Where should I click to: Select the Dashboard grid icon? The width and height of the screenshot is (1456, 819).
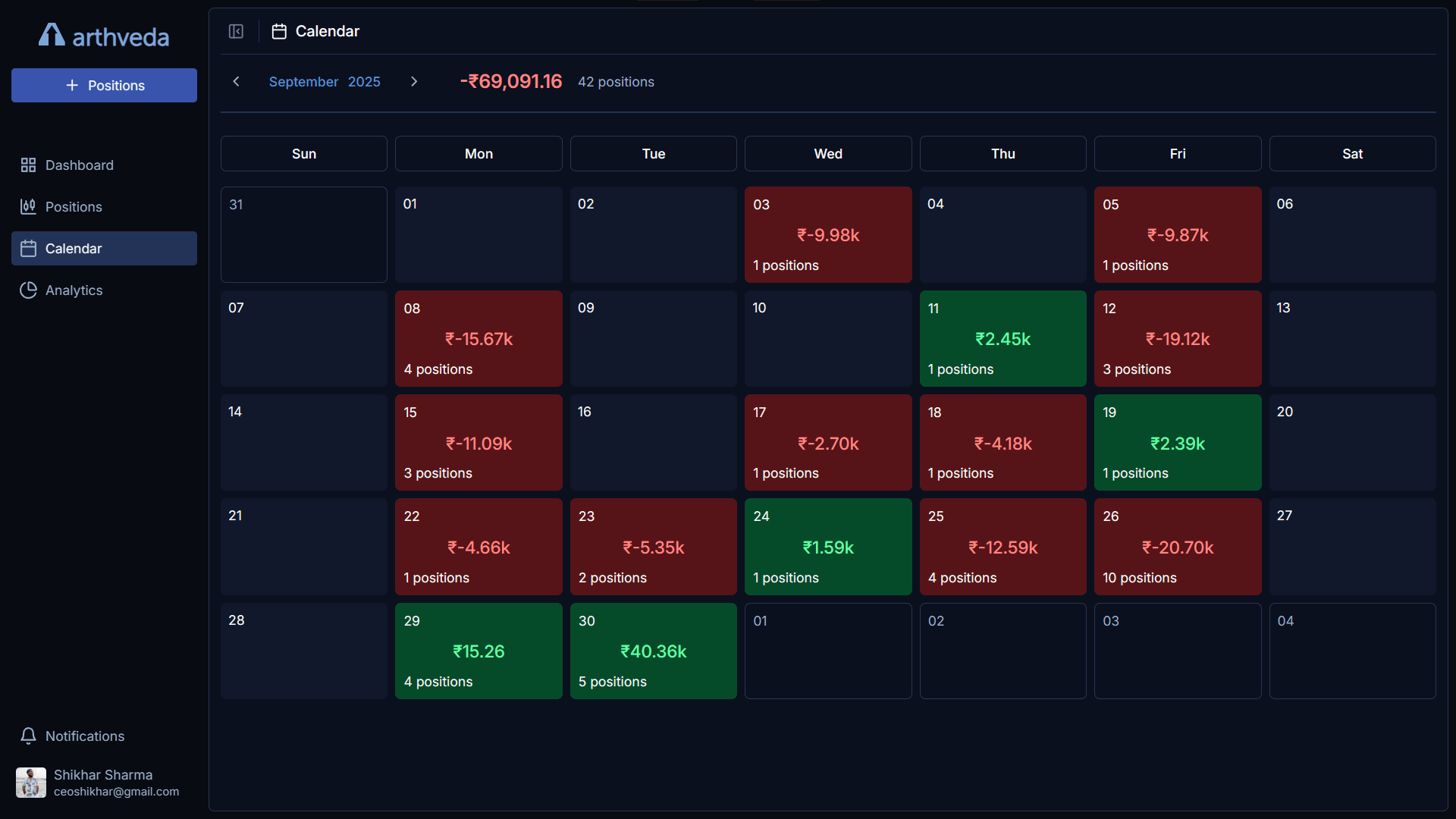coord(29,165)
